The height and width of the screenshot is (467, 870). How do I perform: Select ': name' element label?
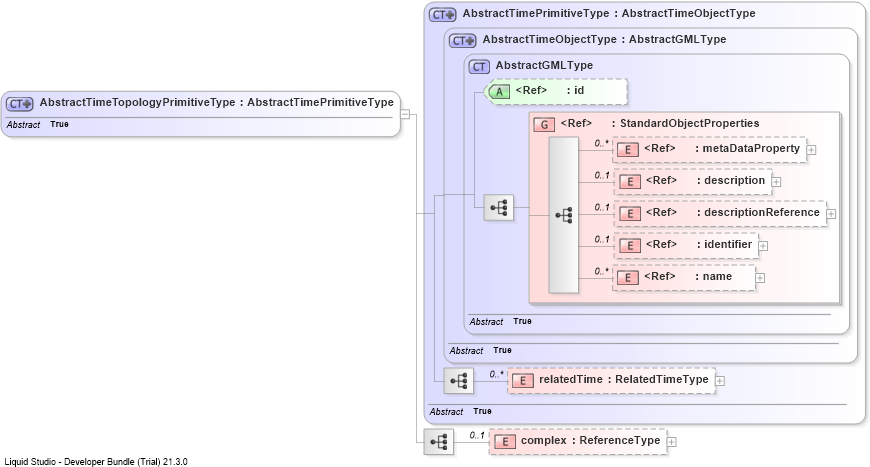click(x=714, y=277)
